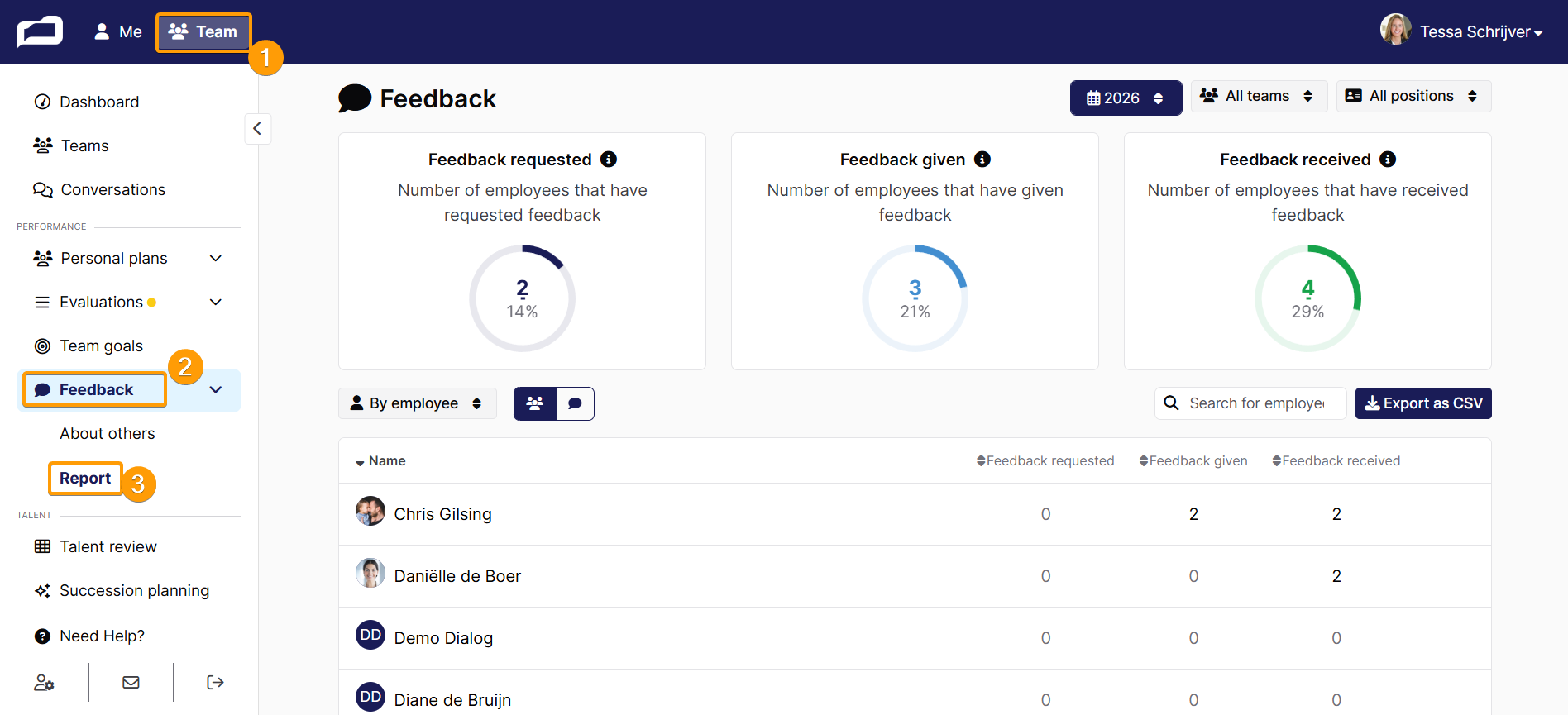Expand the Personal plans chevron
The image size is (1568, 715).
click(216, 259)
